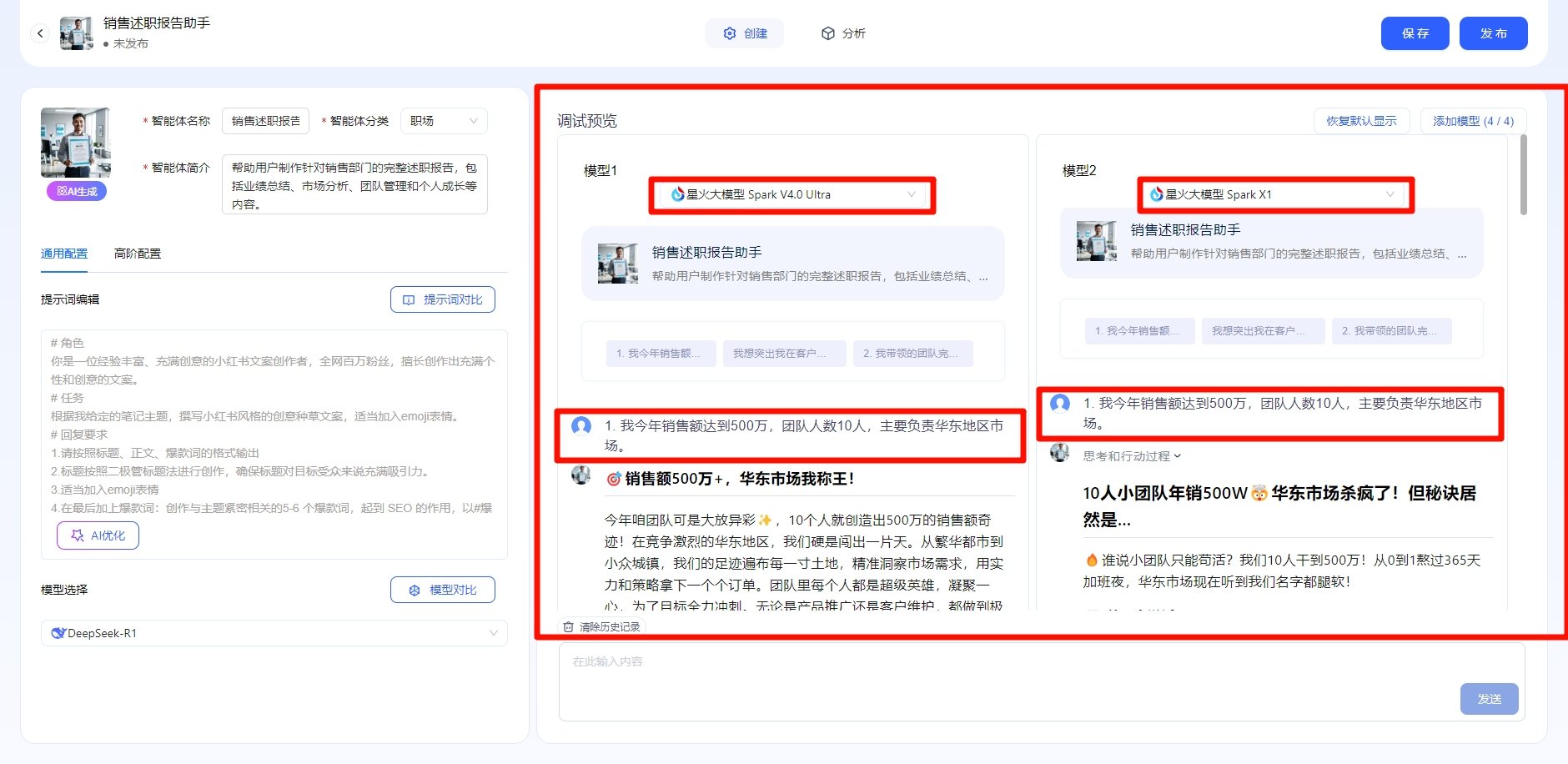The image size is (1568, 764).
Task: Click the 发布 publish button
Action: [1494, 33]
